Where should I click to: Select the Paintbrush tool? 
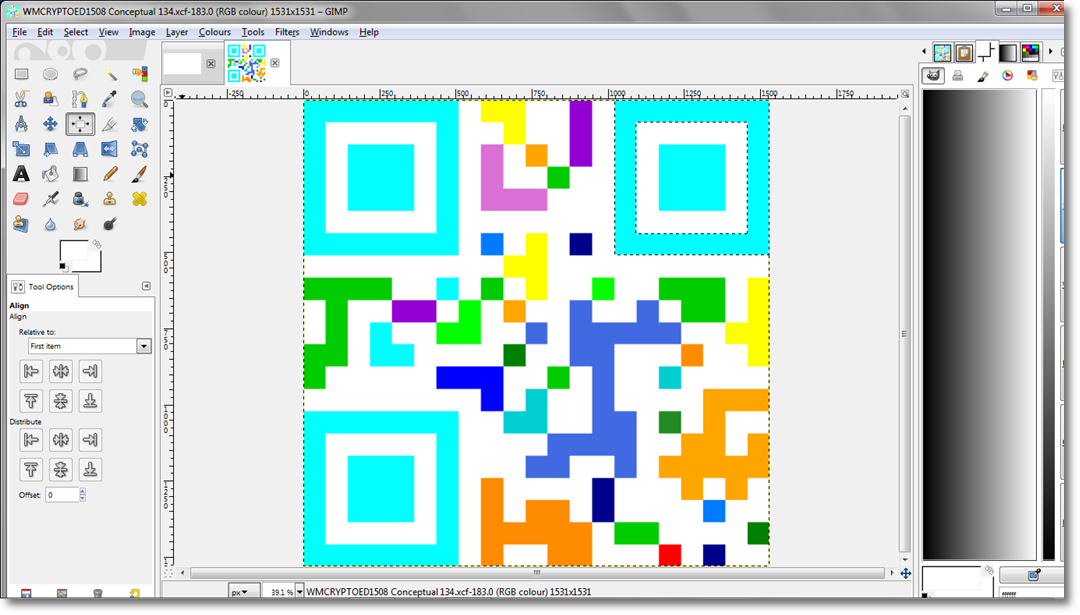pyautogui.click(x=139, y=174)
